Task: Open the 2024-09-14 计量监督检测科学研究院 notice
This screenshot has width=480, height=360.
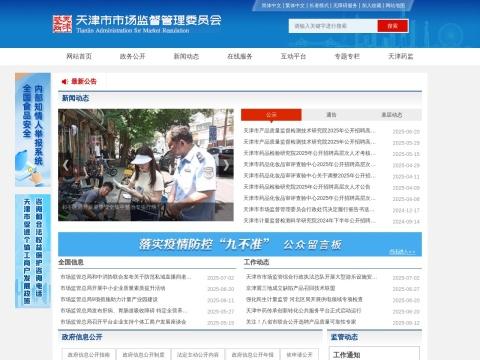Action: pos(309,221)
